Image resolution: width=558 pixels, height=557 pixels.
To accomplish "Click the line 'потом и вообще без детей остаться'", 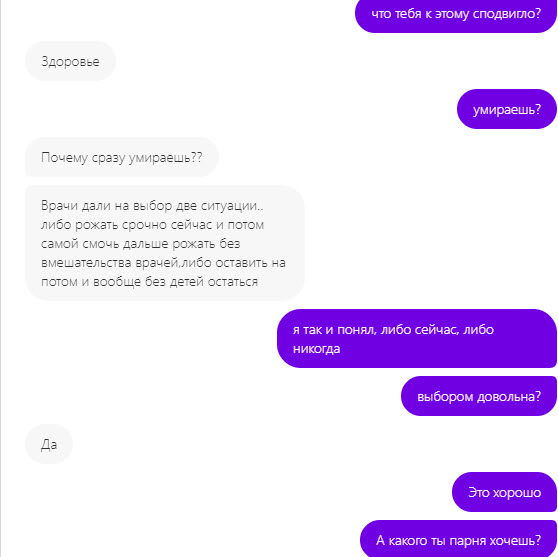I will [149, 282].
